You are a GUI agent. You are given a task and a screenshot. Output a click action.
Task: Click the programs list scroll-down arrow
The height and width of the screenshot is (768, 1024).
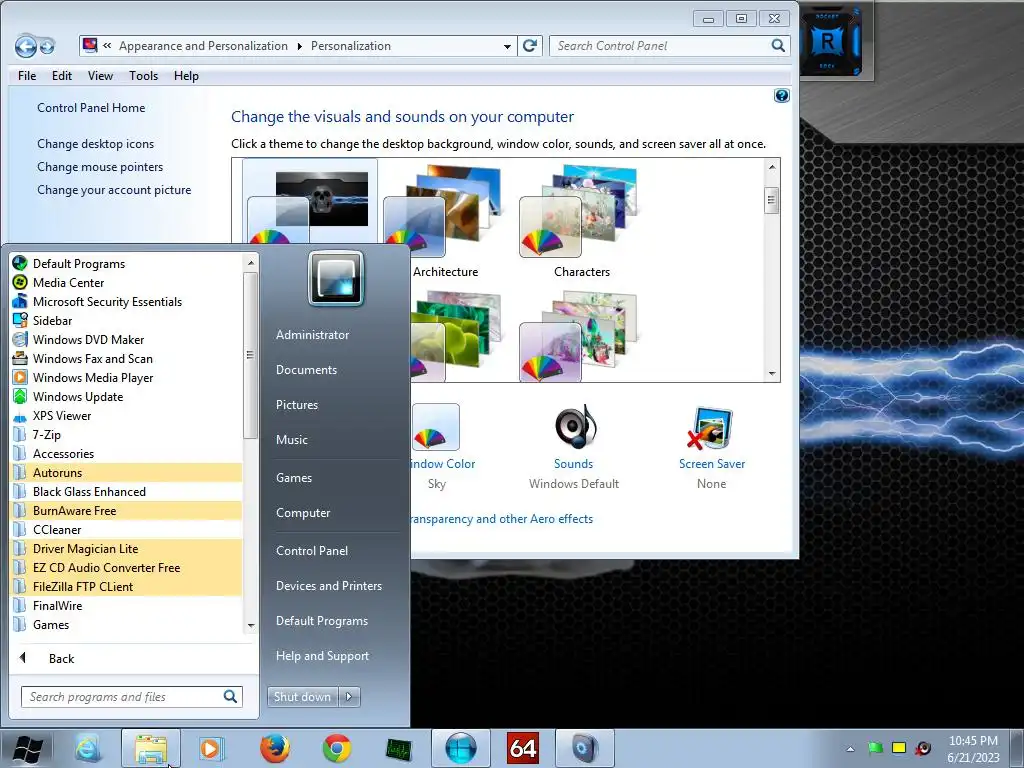(251, 626)
